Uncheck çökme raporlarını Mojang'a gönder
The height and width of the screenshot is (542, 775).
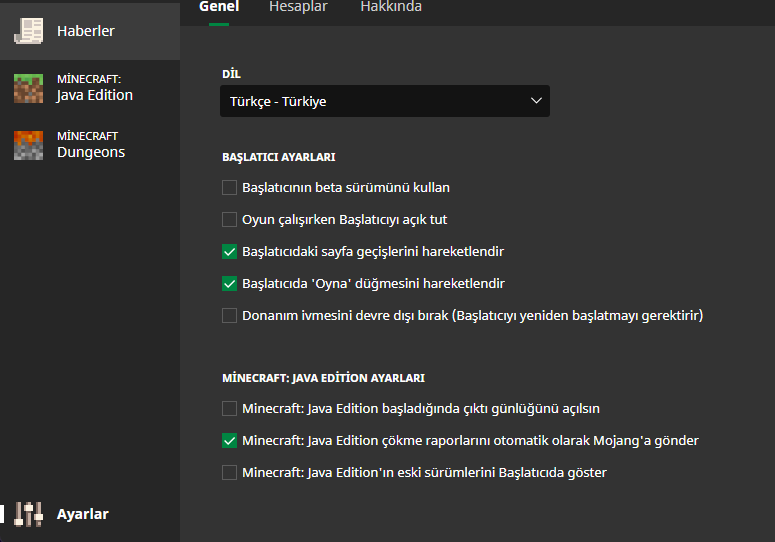coord(230,440)
